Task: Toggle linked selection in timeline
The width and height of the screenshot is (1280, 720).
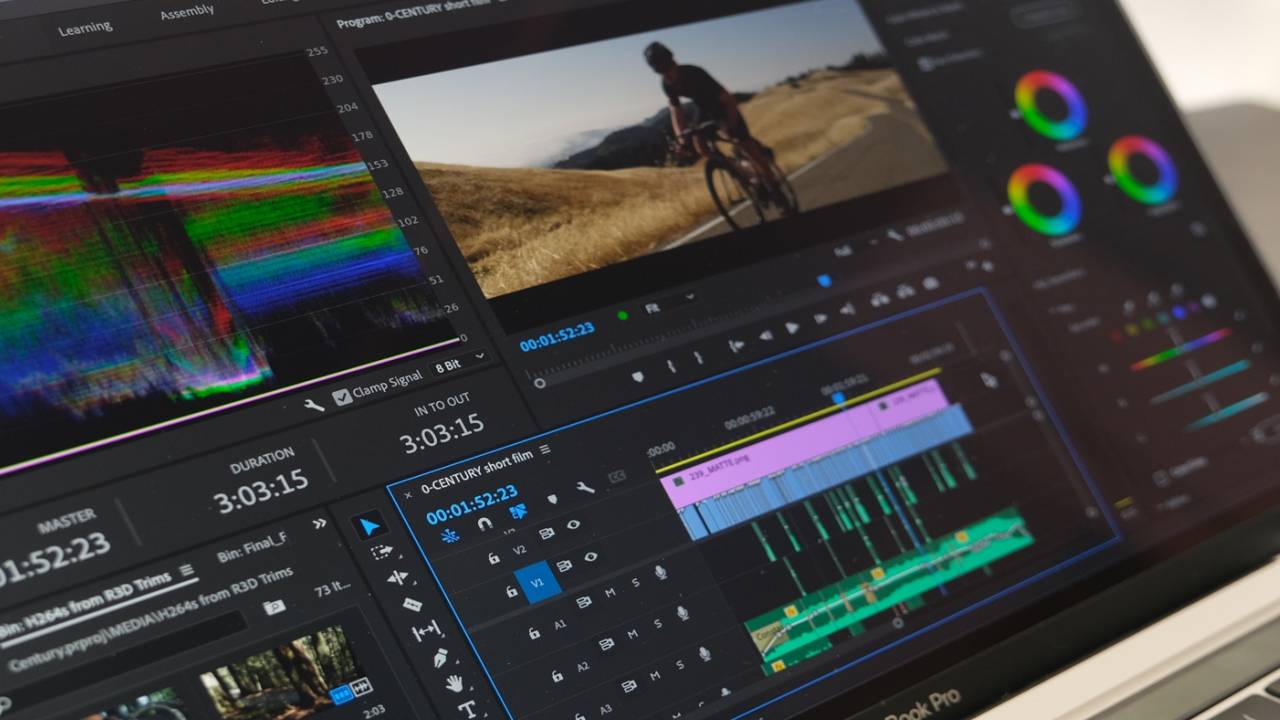Action: click(518, 511)
